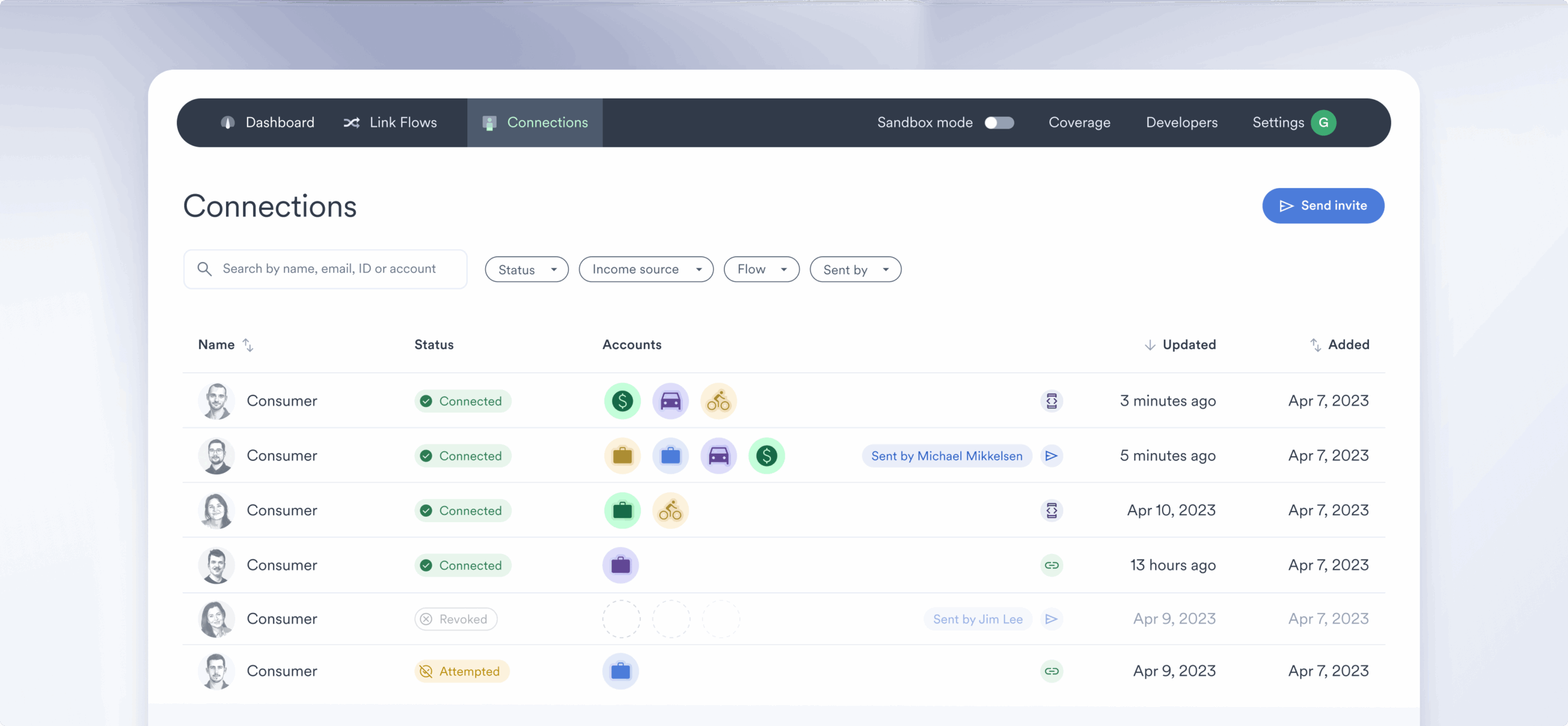The image size is (1568, 726).
Task: Open the Income source filter dropdown
Action: pyautogui.click(x=646, y=269)
